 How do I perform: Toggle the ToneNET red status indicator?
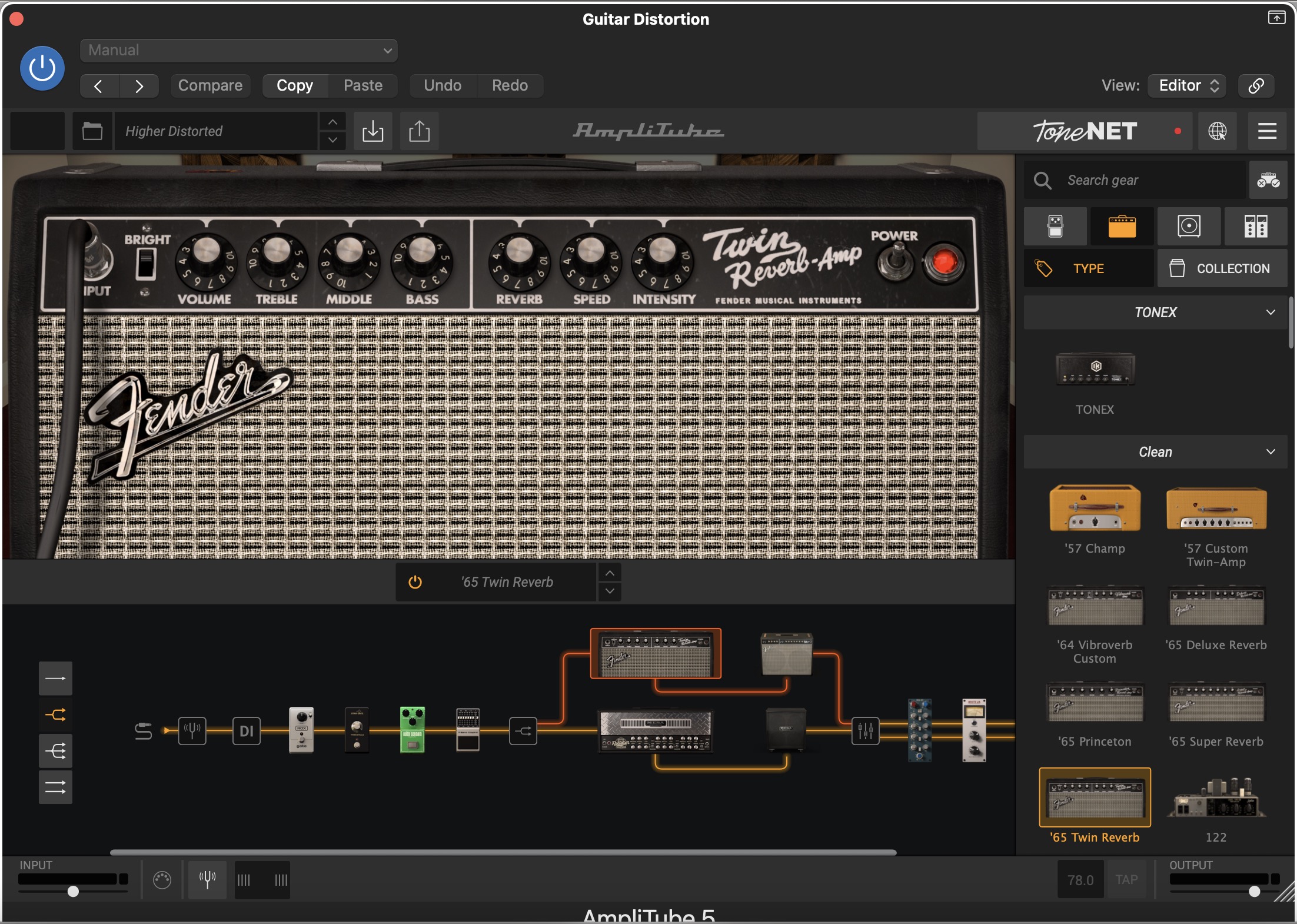click(x=1178, y=131)
